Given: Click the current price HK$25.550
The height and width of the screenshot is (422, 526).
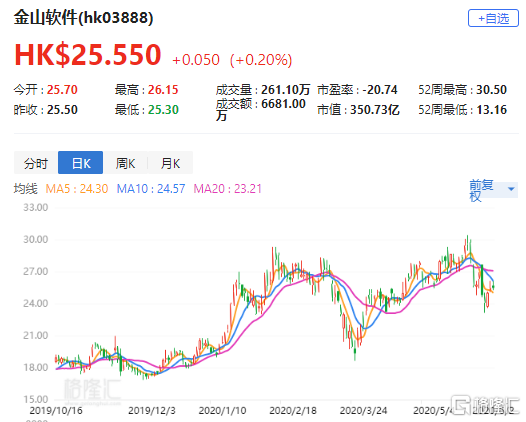Looking at the screenshot, I should pyautogui.click(x=88, y=54).
